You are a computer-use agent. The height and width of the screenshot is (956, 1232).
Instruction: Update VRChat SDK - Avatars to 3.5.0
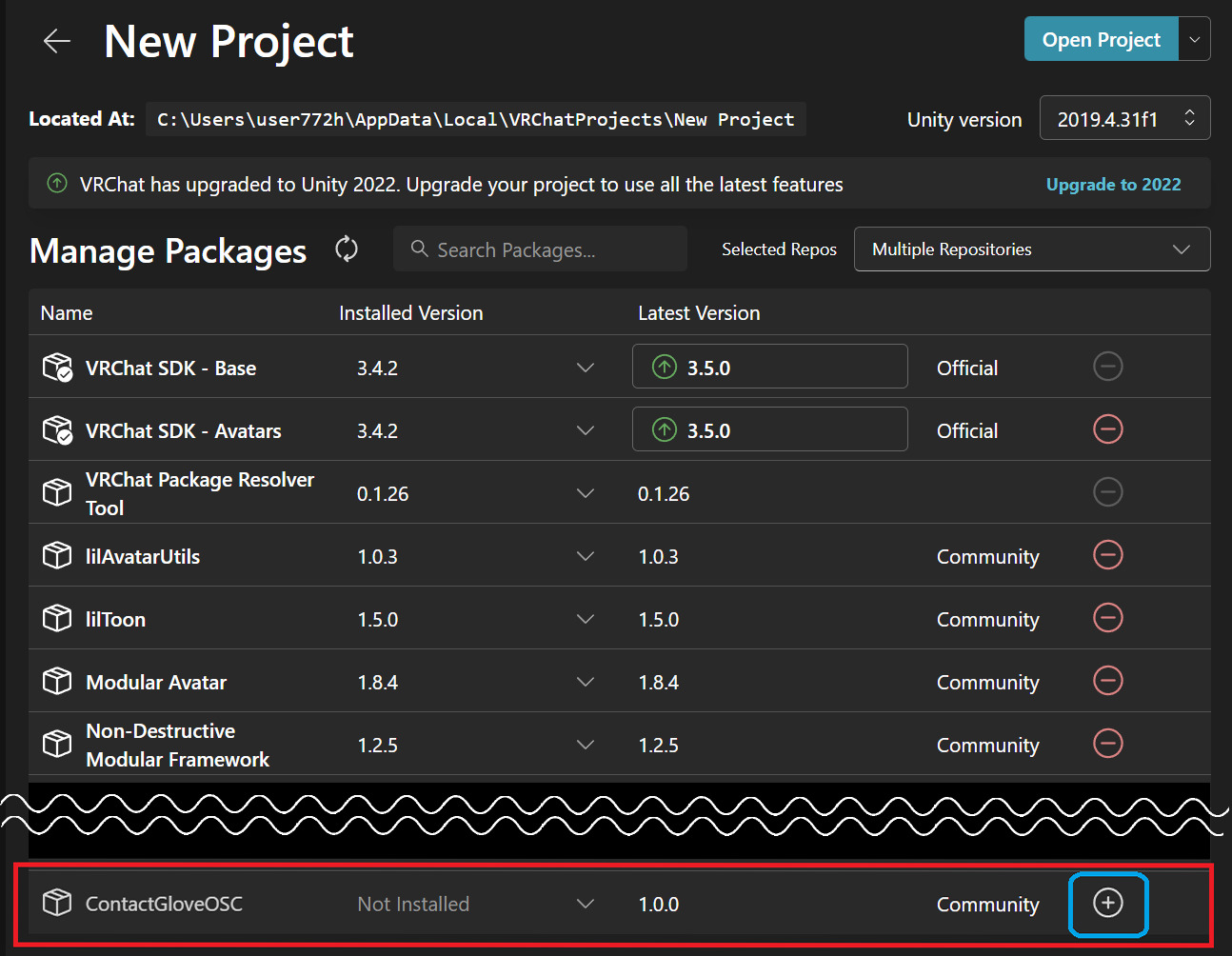(x=769, y=429)
